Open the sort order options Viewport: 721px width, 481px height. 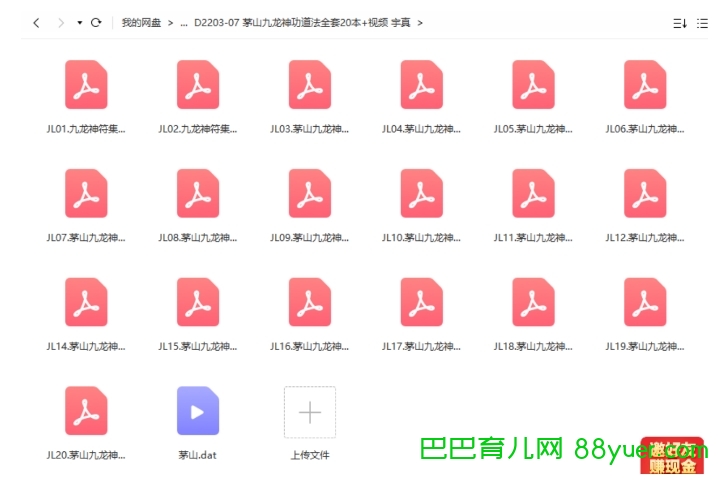[680, 23]
